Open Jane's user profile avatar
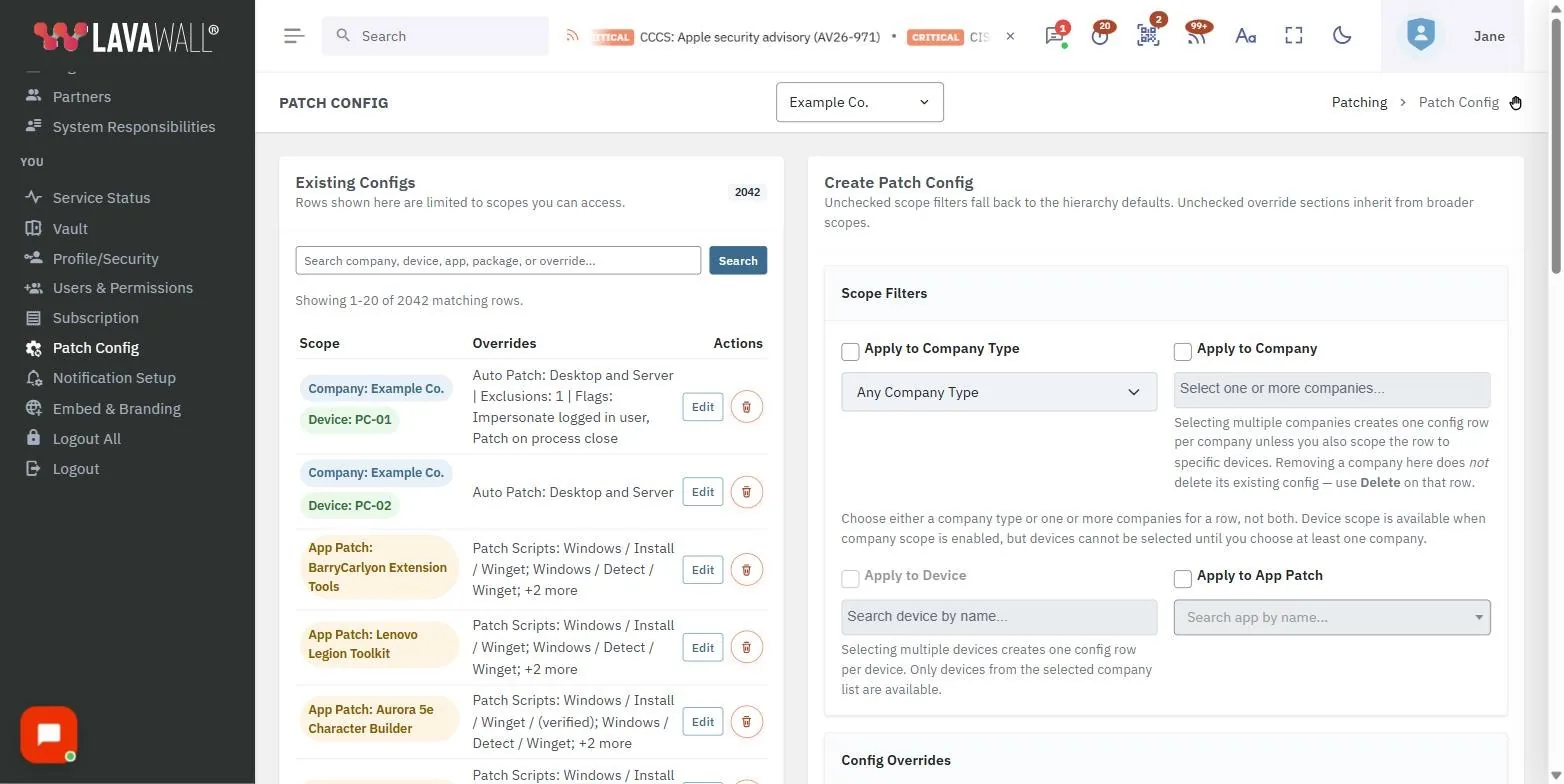1564x784 pixels. point(1420,36)
